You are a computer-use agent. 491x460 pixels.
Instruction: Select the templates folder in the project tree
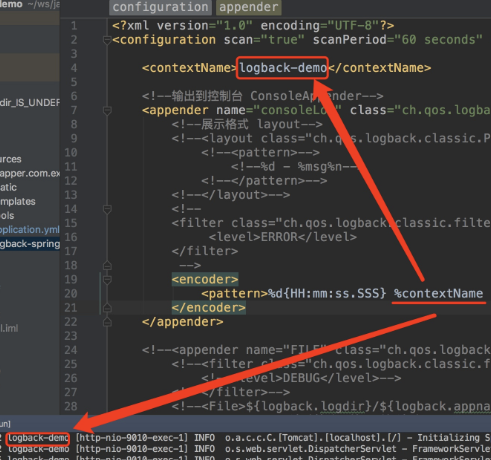pos(18,201)
